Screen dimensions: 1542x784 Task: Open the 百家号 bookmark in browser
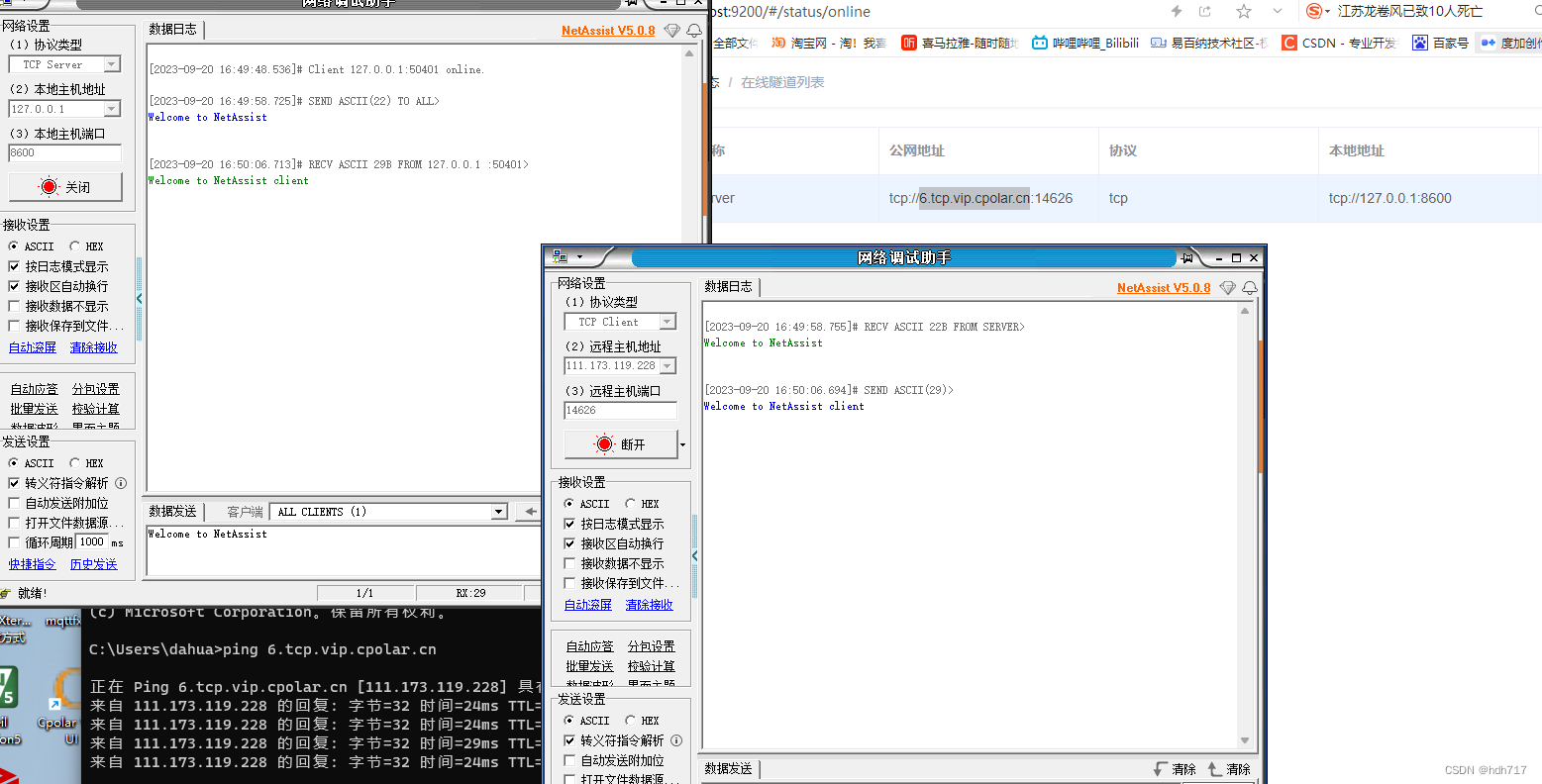1440,43
